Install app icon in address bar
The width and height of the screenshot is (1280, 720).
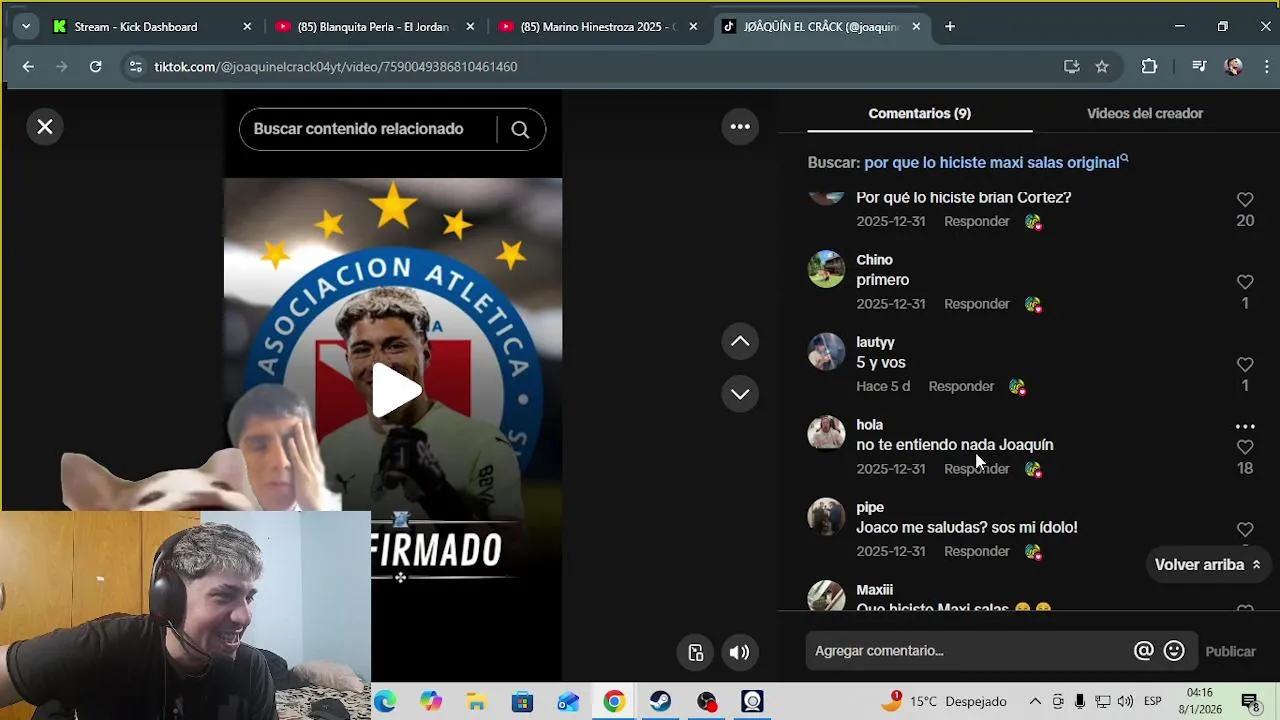tap(1072, 67)
